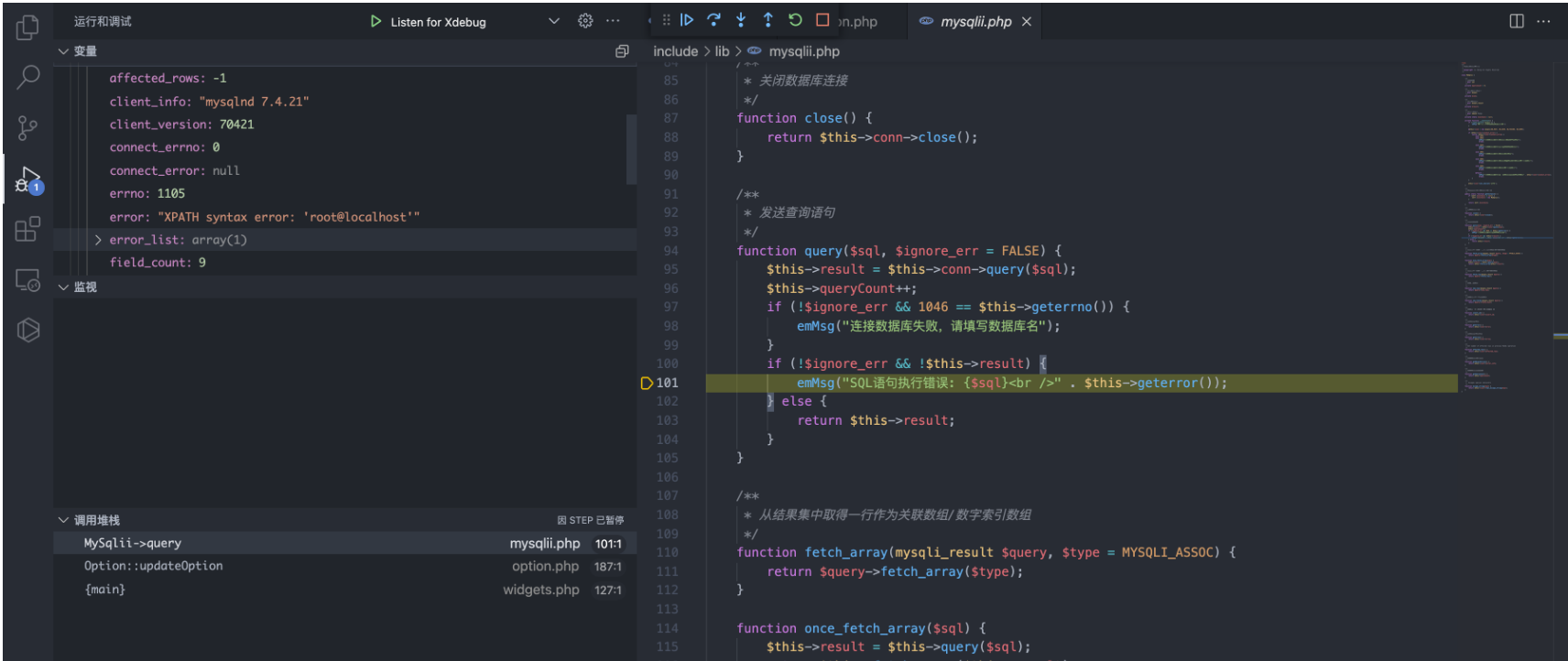Switch to the mysqlii.php editor tab

click(x=975, y=22)
